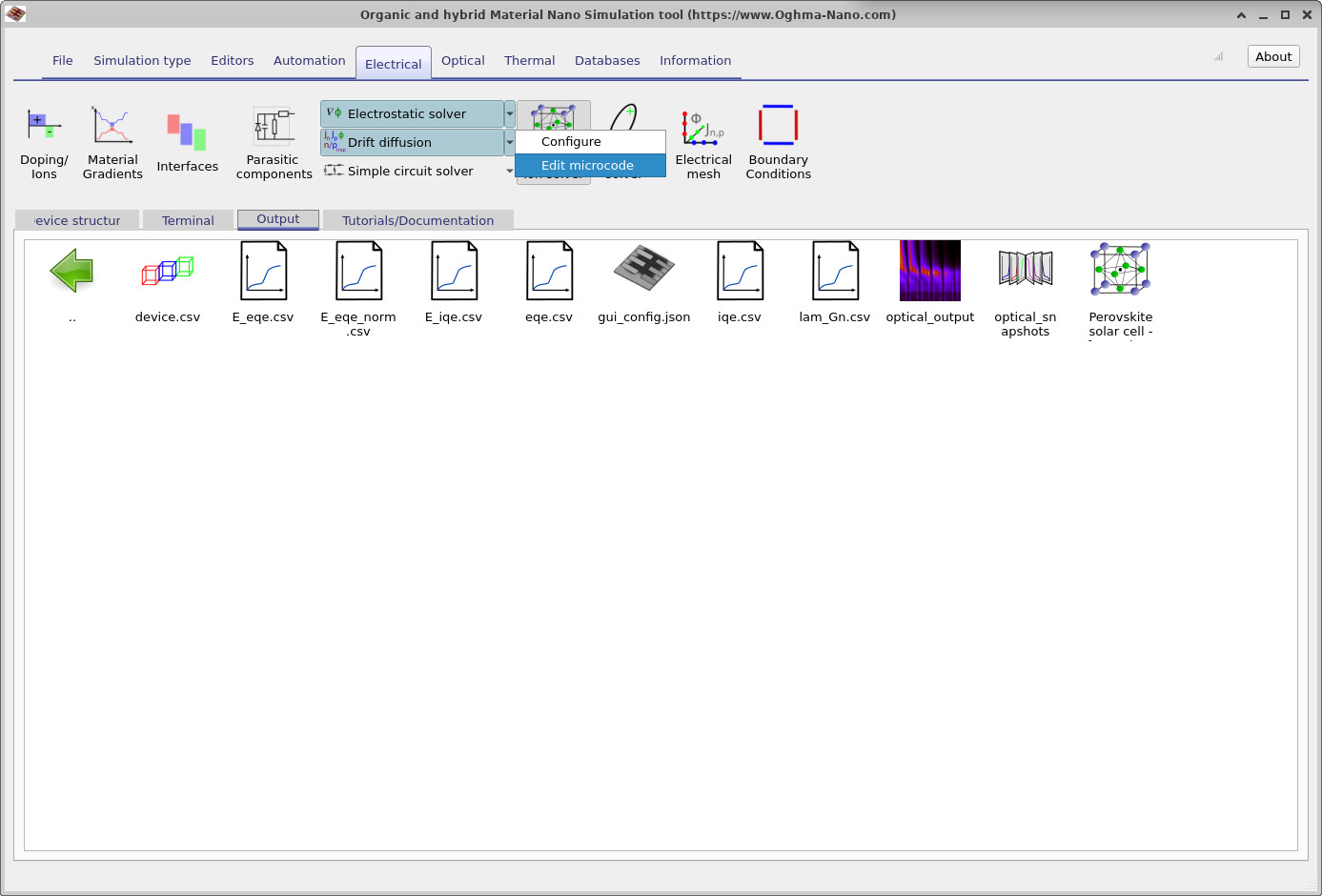This screenshot has width=1322, height=896.
Task: Expand the Simple circuit solver dropdown arrow
Action: pos(510,171)
